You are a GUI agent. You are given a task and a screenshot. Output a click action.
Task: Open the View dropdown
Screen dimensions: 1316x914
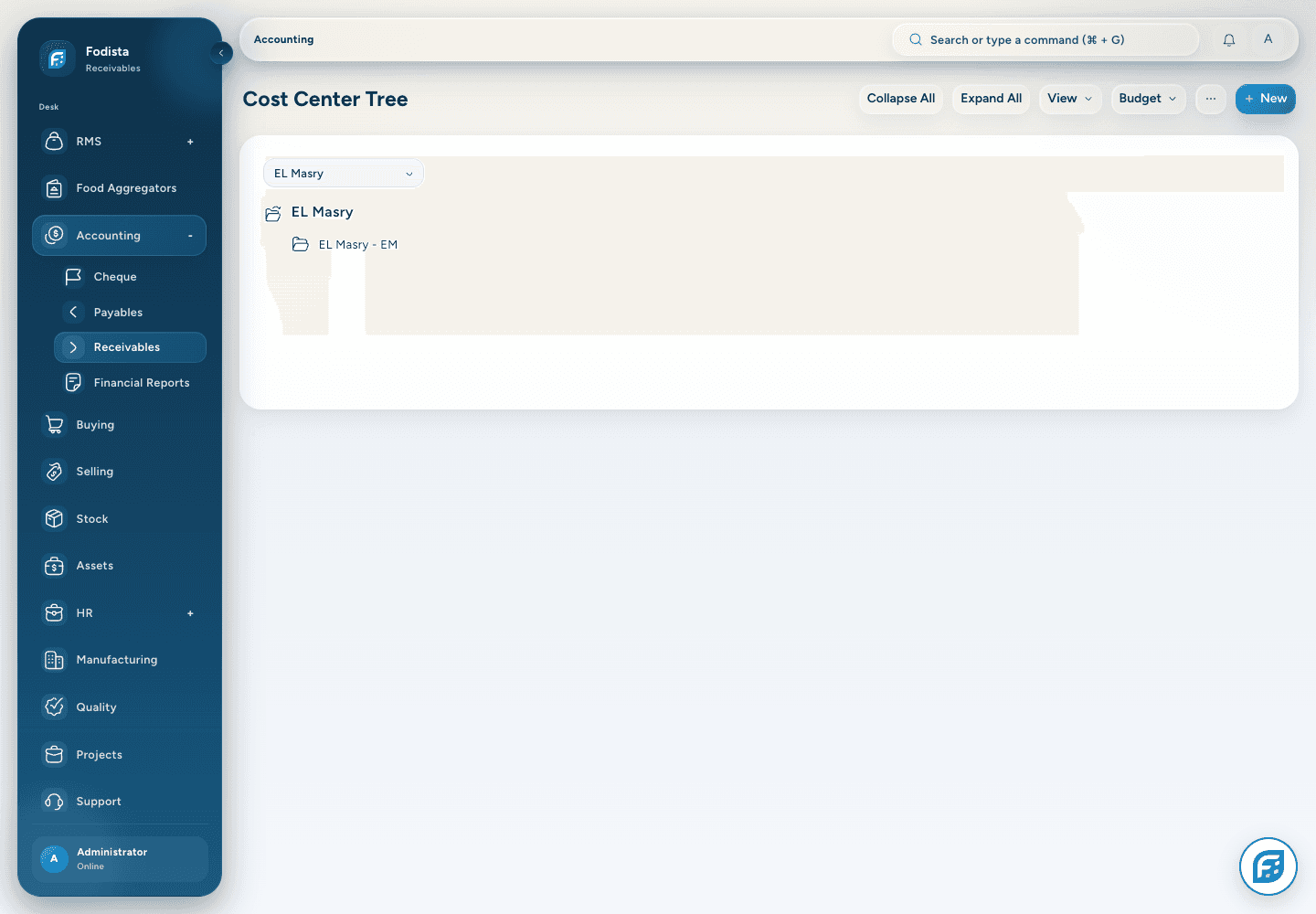pos(1070,99)
